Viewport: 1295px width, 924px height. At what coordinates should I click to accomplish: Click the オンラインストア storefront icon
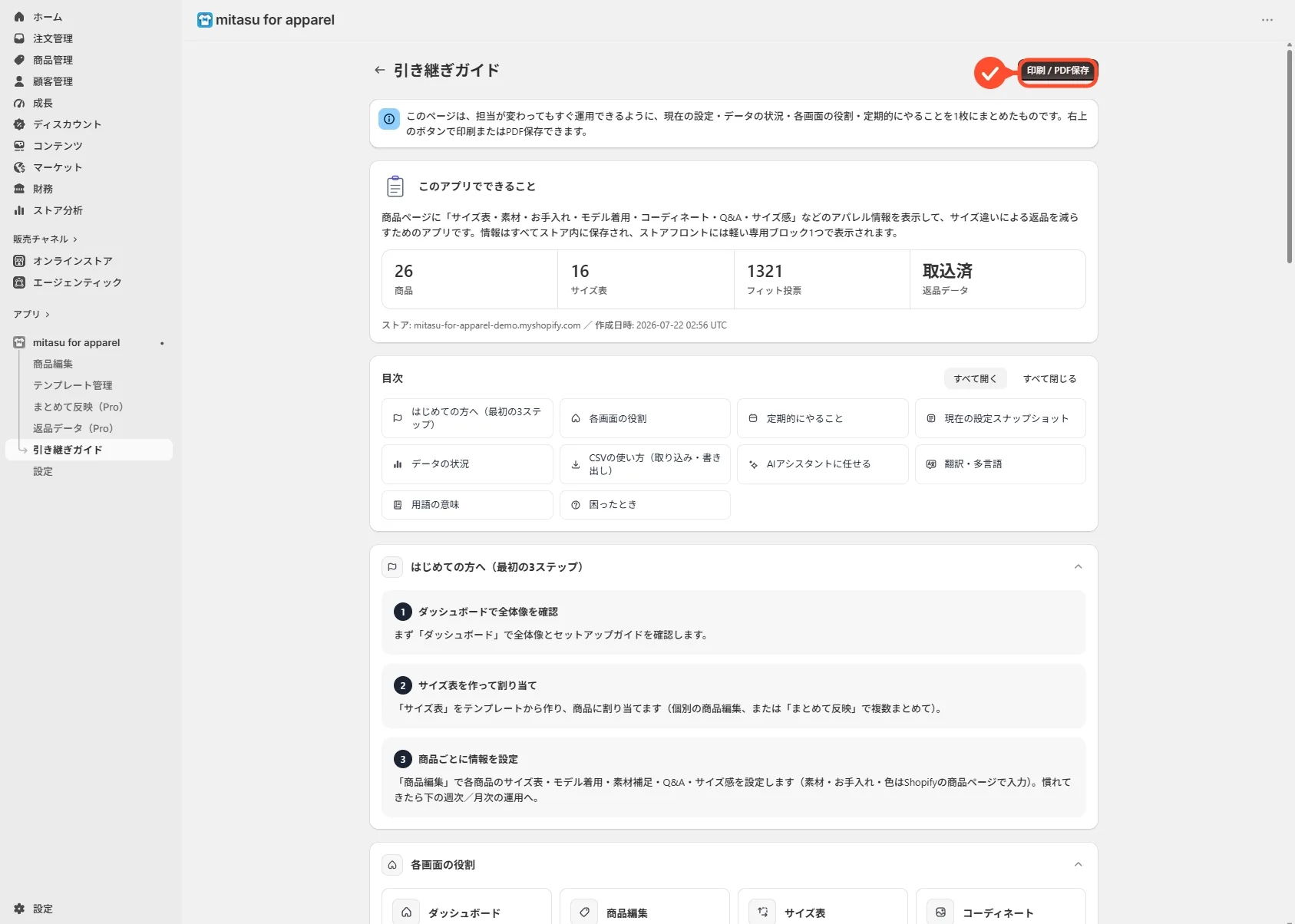pyautogui.click(x=19, y=261)
